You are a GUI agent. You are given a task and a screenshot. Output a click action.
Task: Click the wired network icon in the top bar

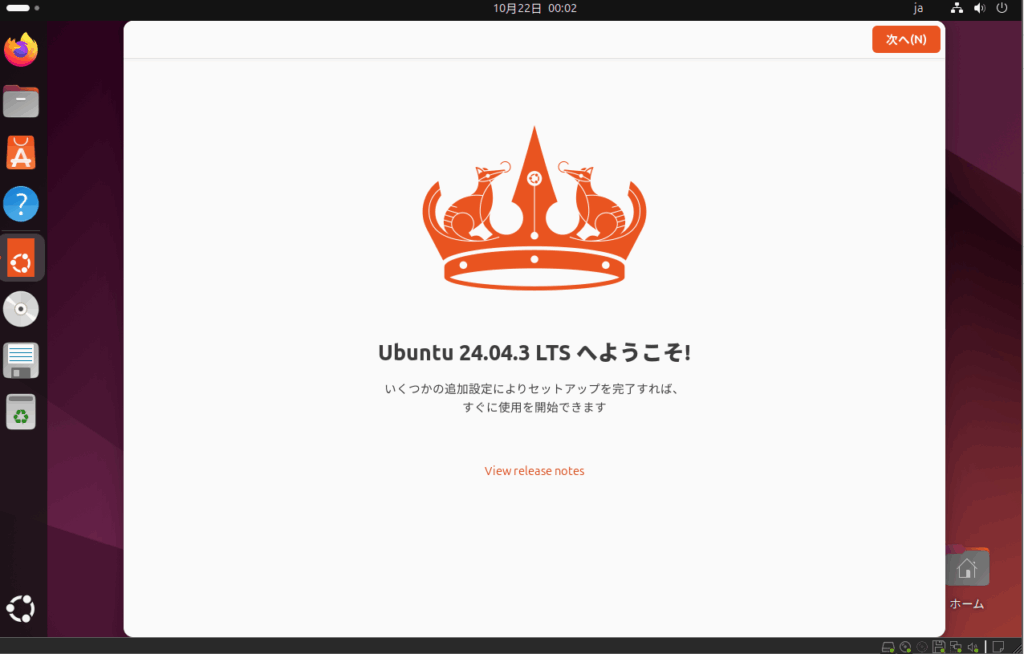957,8
